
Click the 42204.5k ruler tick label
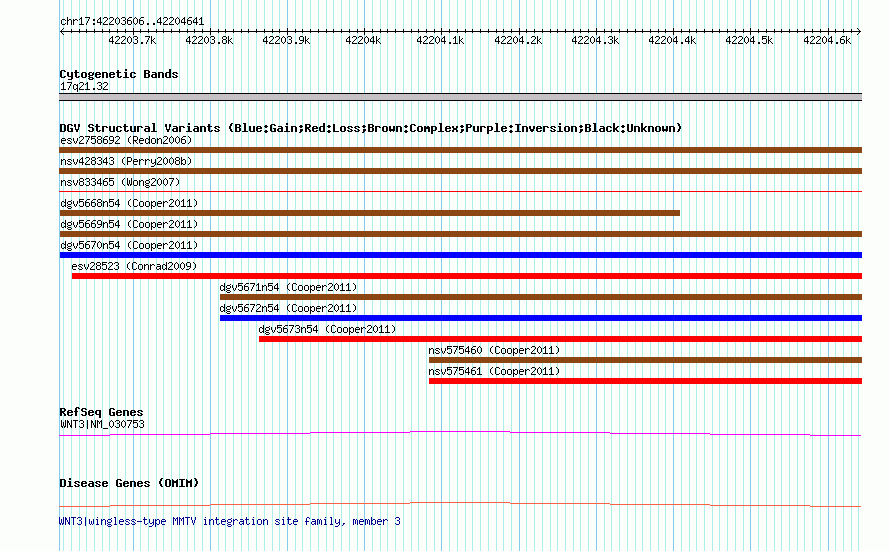pos(749,40)
